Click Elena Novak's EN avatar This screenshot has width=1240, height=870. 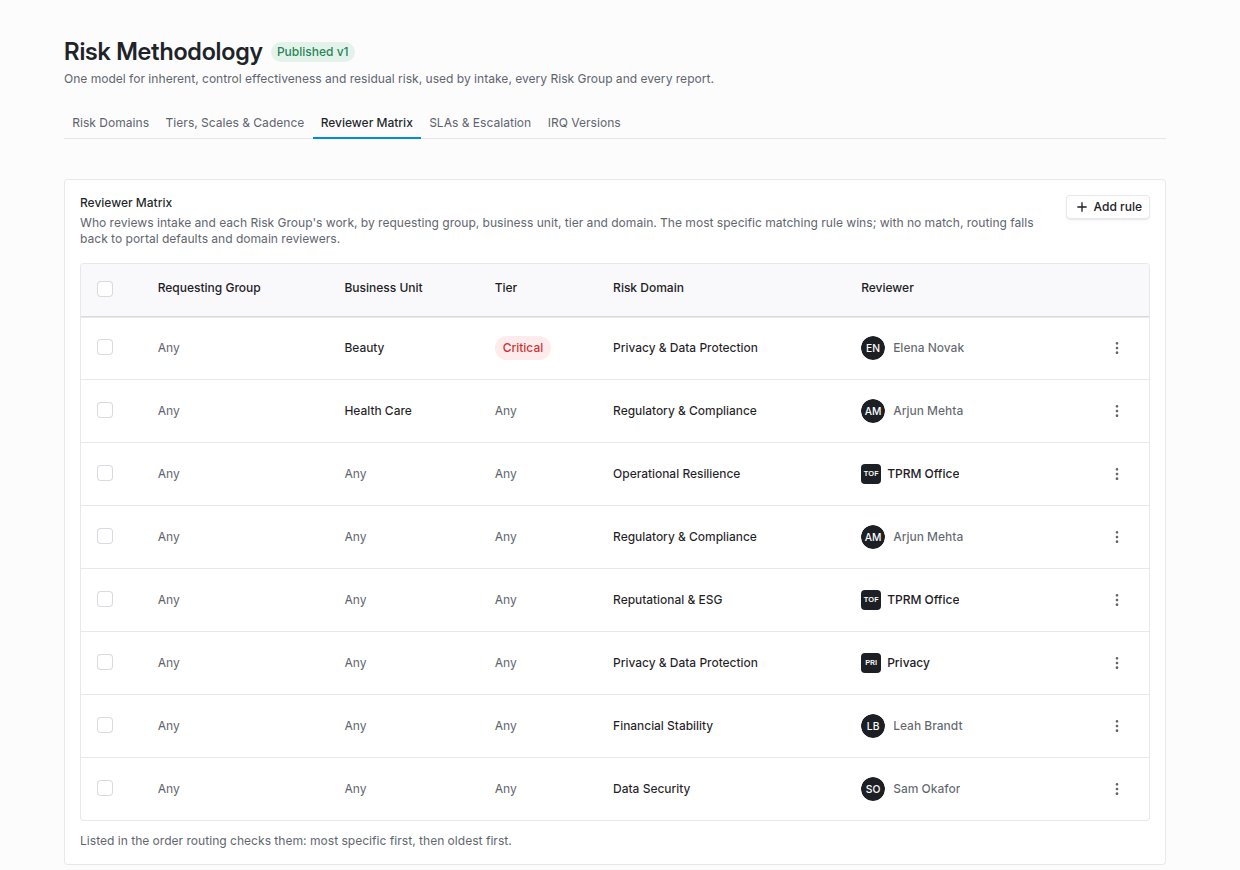[x=873, y=348]
